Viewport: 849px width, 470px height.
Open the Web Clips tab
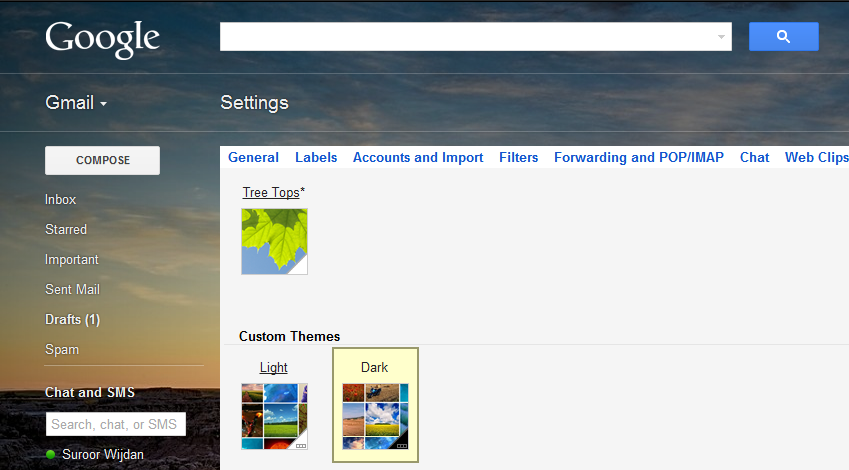pyautogui.click(x=817, y=158)
